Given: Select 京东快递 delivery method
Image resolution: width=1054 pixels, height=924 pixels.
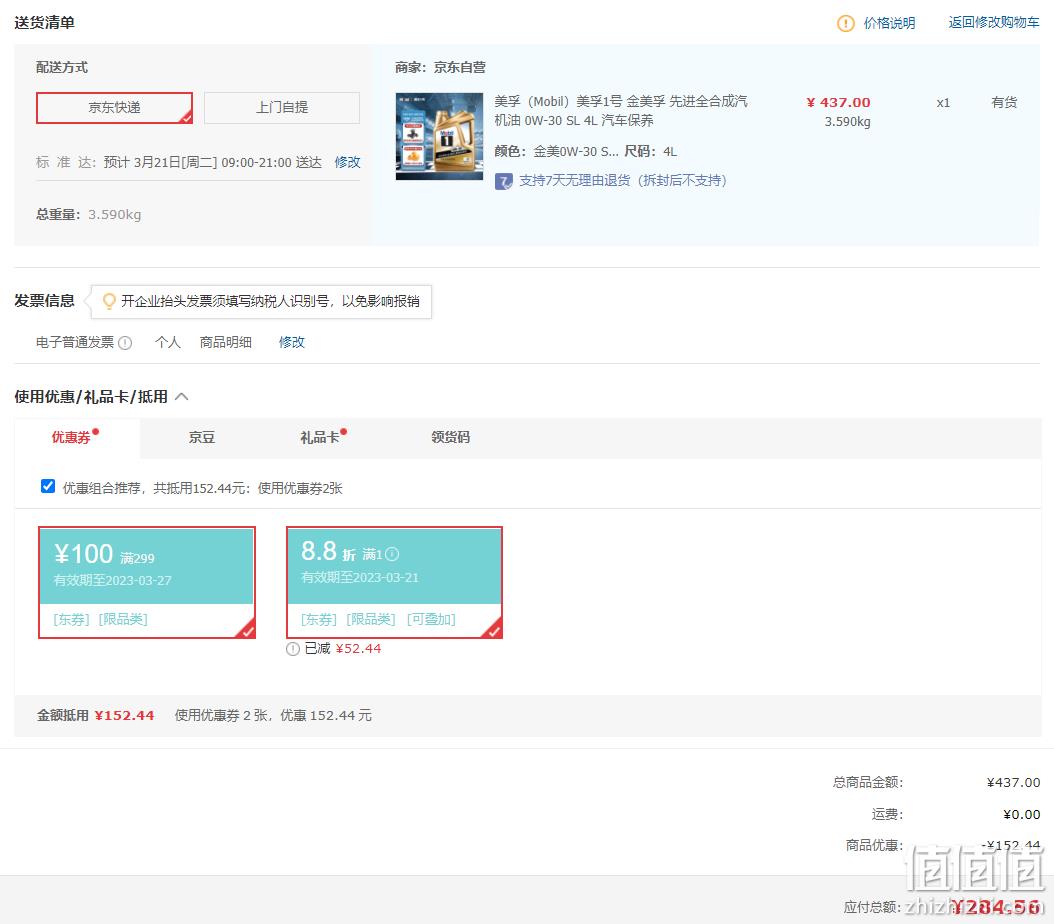Looking at the screenshot, I should pyautogui.click(x=114, y=108).
